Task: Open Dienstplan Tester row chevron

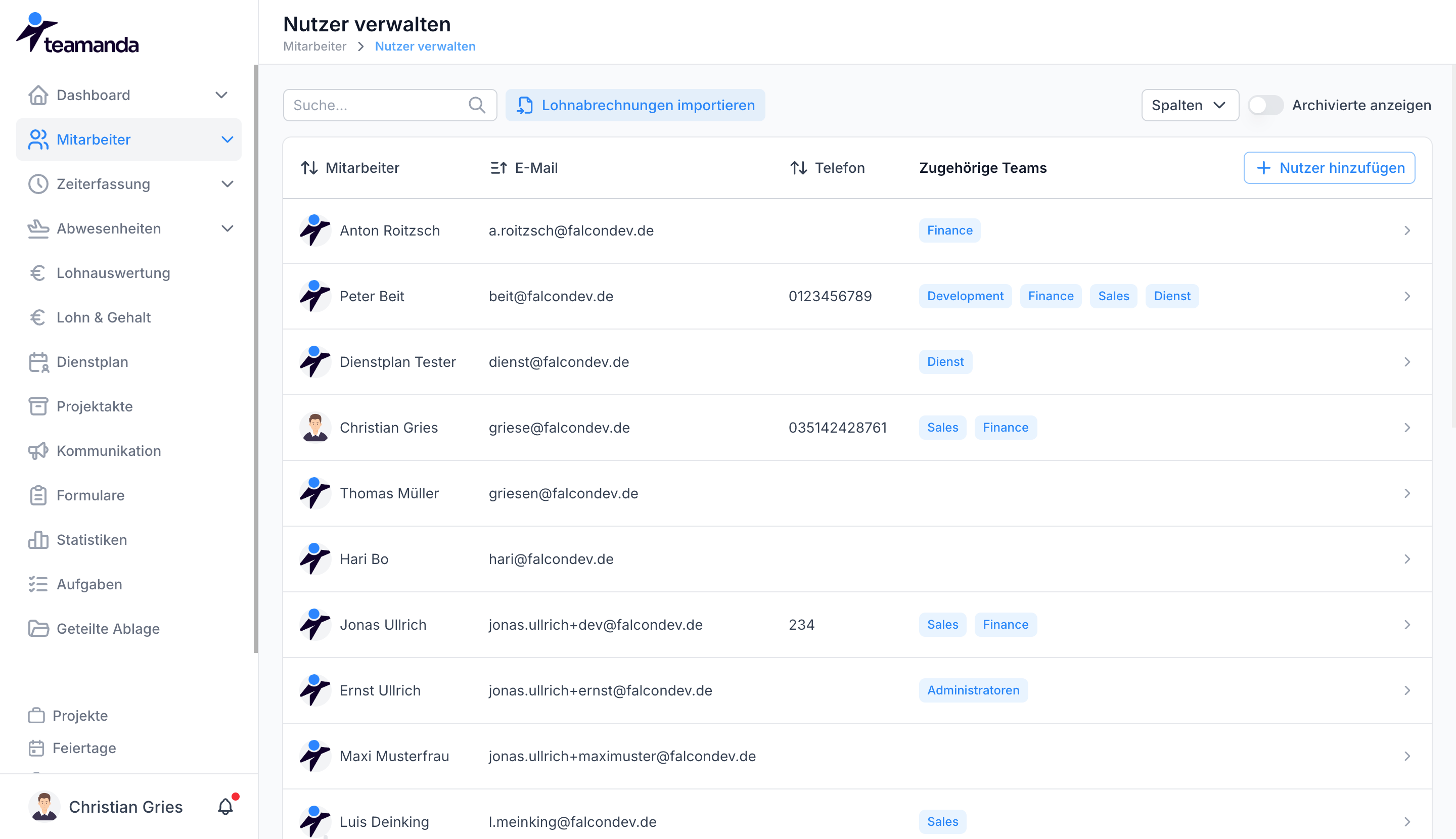Action: pos(1407,362)
